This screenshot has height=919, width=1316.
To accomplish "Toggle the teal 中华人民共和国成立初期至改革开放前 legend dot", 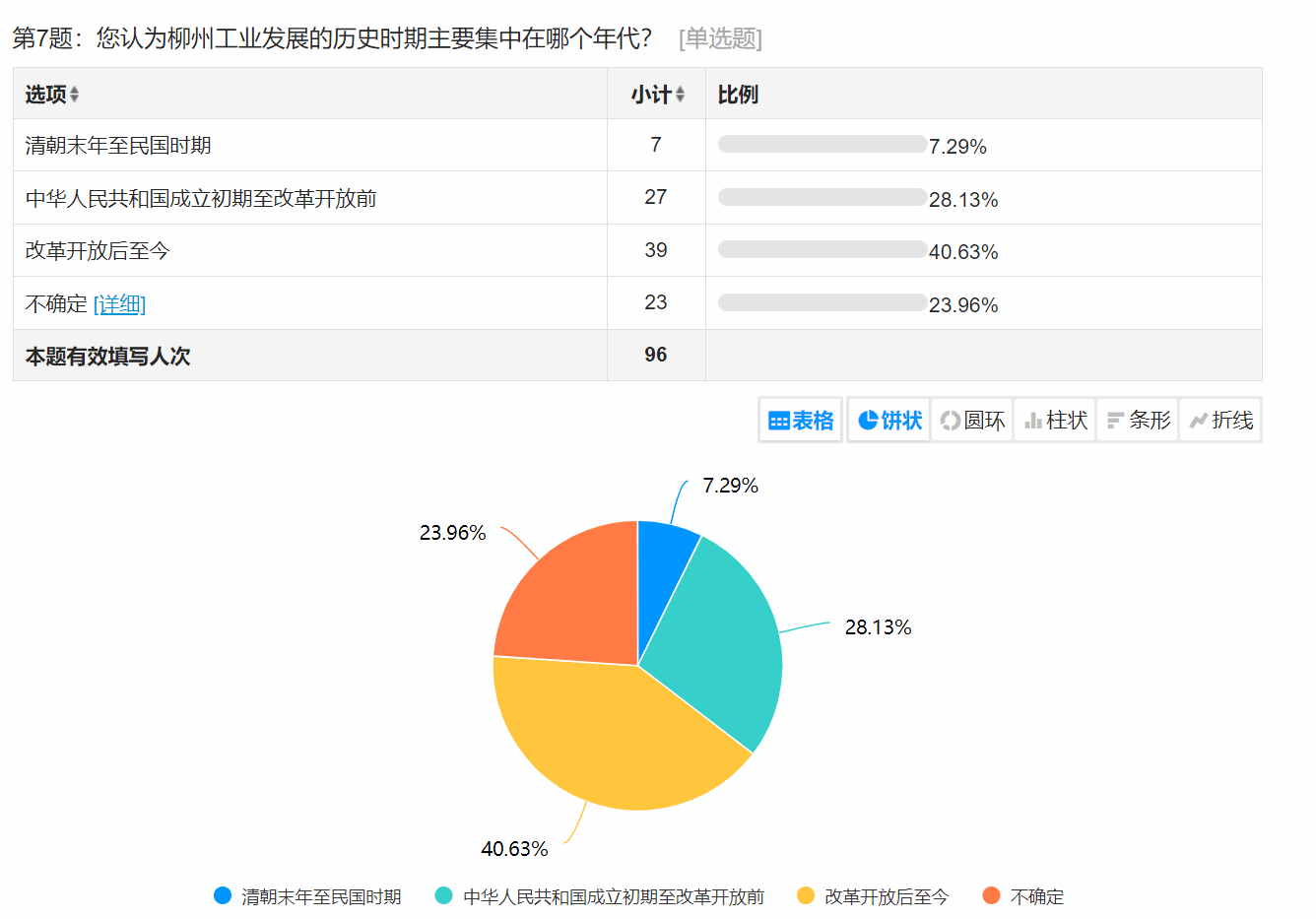I will (x=444, y=896).
